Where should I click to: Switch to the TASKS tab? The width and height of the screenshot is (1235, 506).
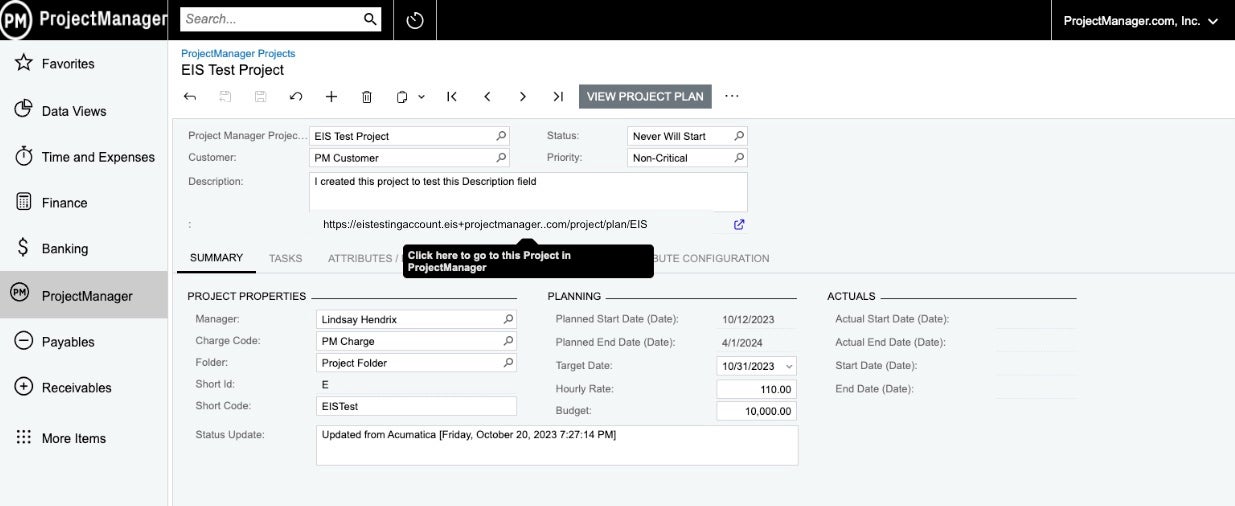pos(285,258)
